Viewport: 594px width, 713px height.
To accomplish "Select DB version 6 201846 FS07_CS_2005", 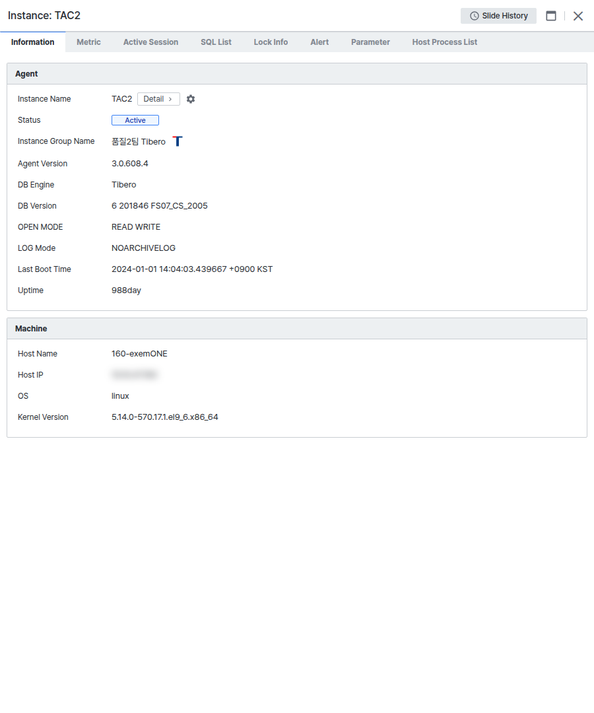I will tap(159, 206).
